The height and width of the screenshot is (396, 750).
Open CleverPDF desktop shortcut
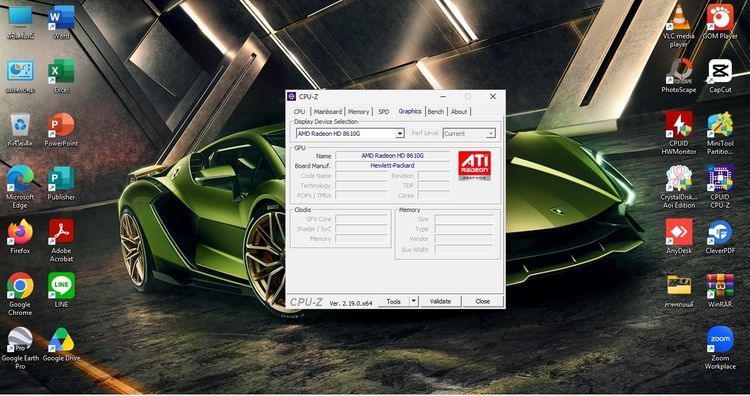click(x=720, y=237)
